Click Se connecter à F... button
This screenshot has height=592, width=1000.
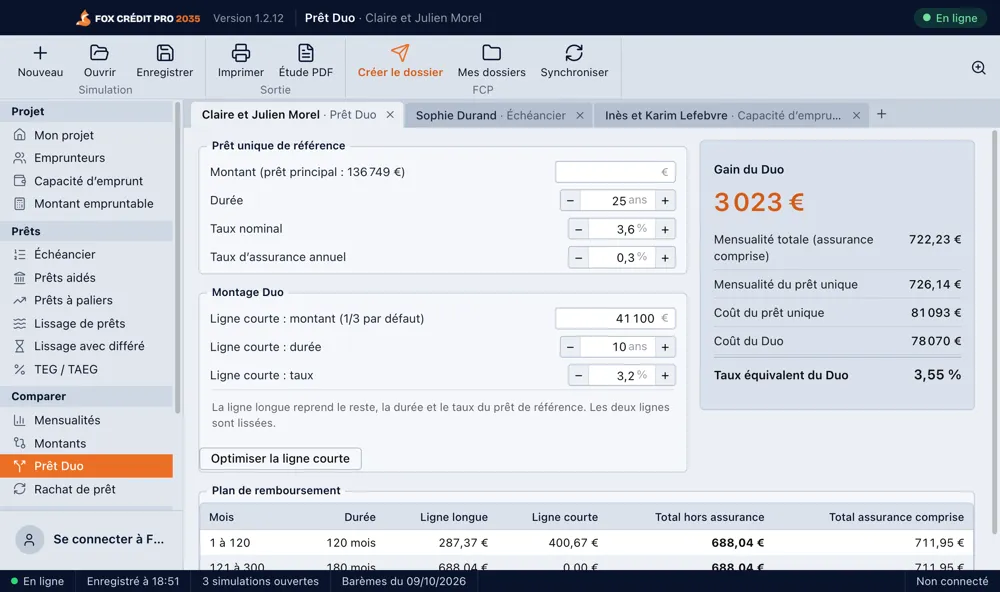pyautogui.click(x=90, y=539)
